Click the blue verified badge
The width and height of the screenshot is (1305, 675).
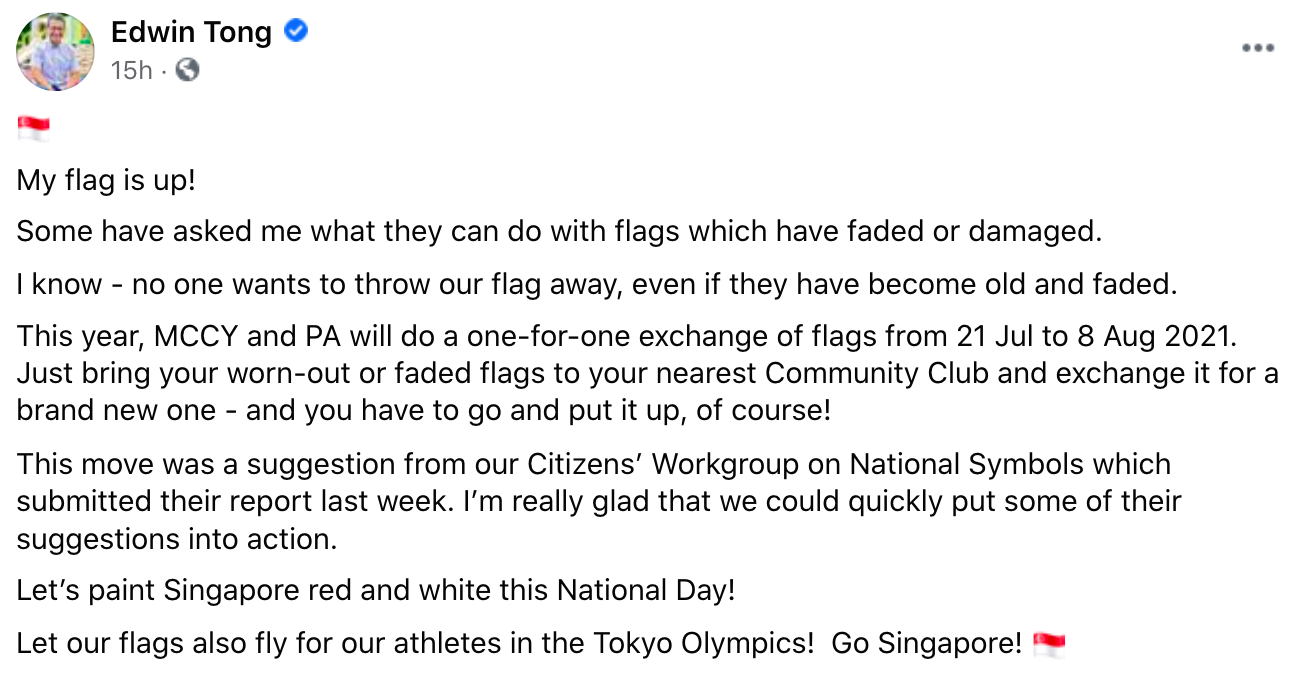pyautogui.click(x=295, y=31)
